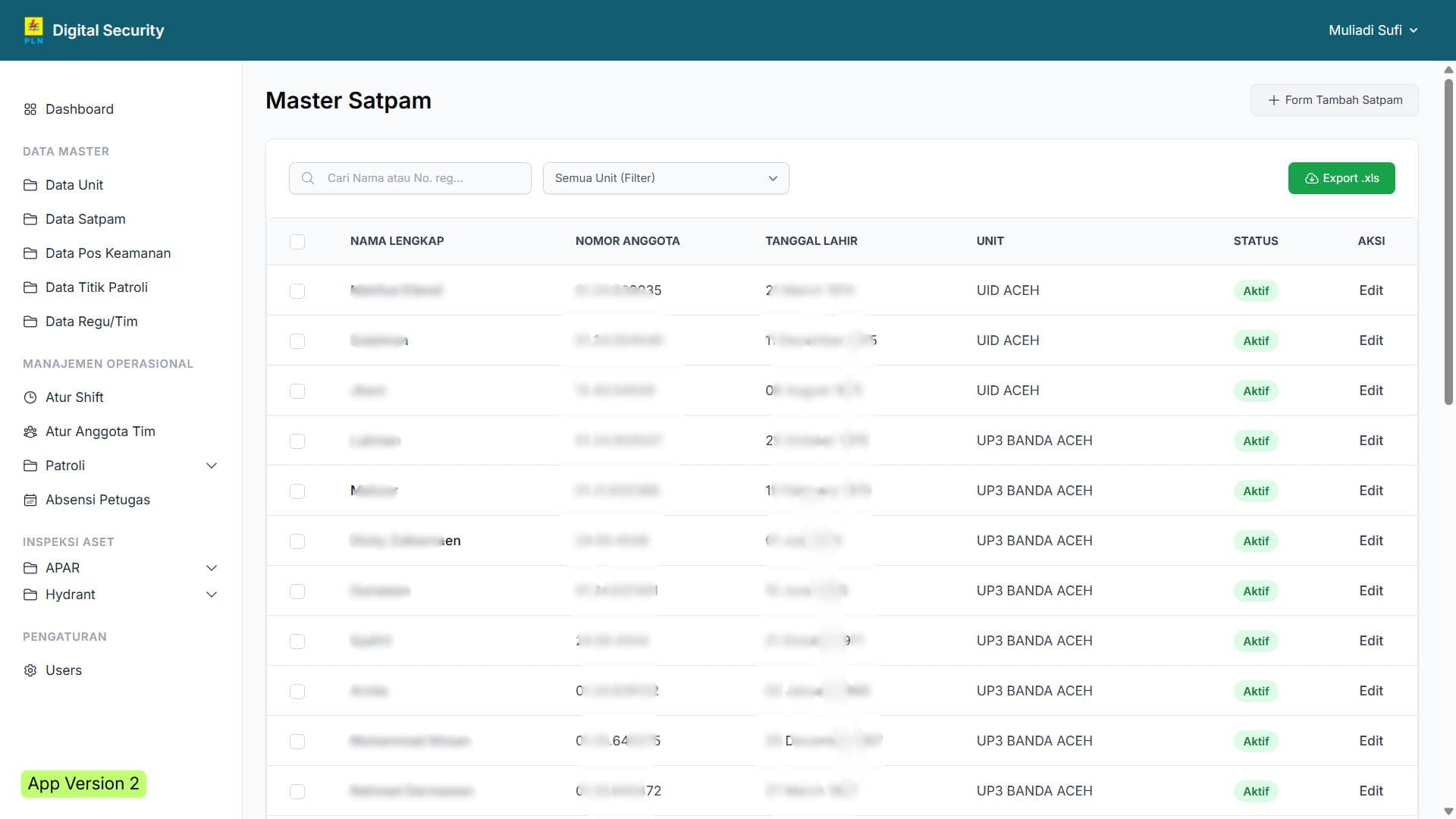
Task: Edit the row with number ending 72
Action: coord(1371,791)
